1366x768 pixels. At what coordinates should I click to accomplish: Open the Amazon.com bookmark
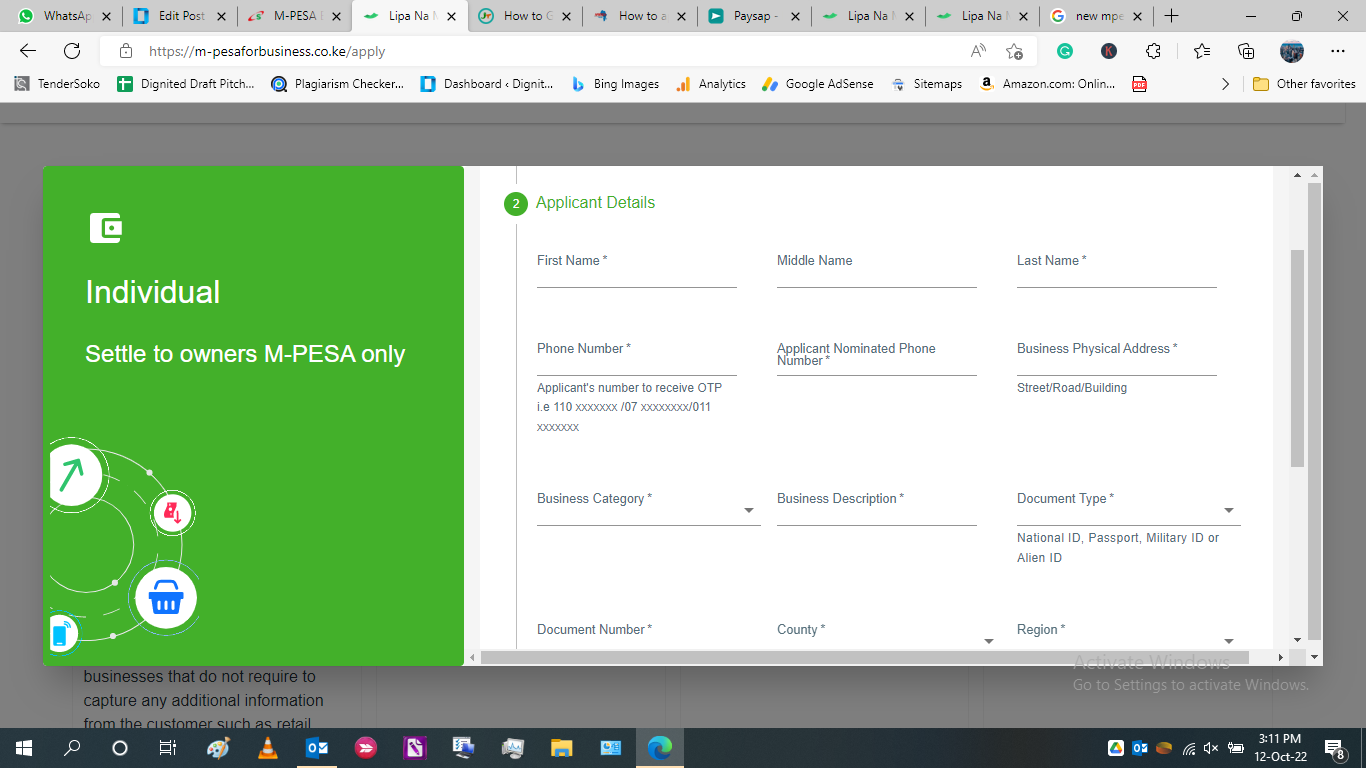1047,84
